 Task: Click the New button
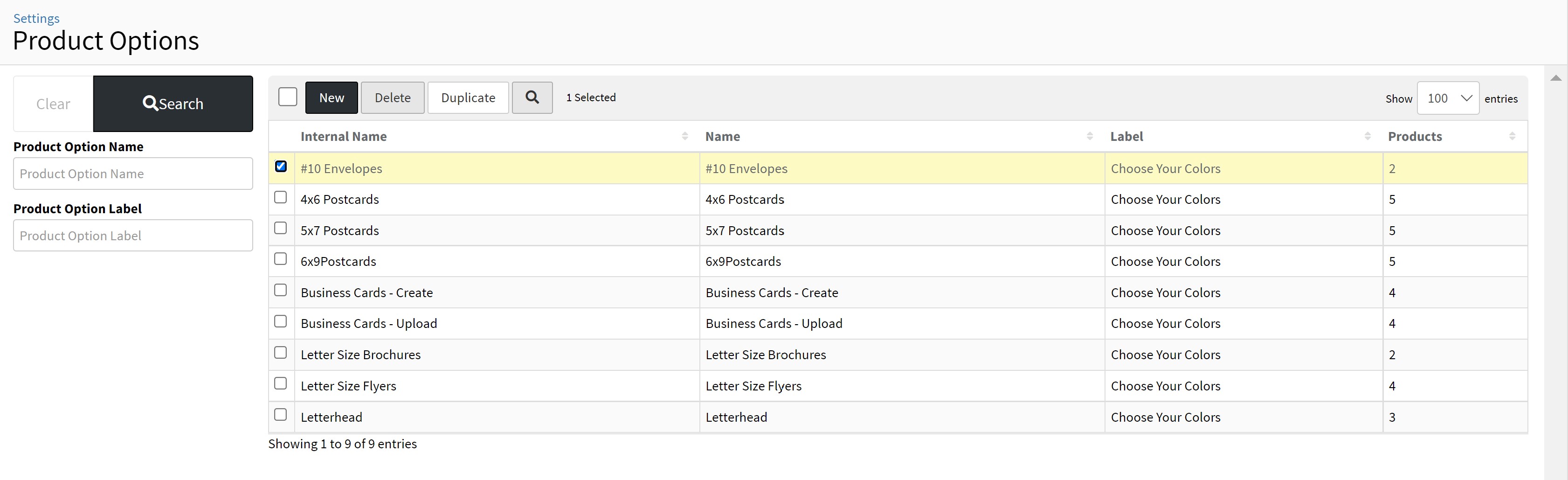tap(332, 97)
